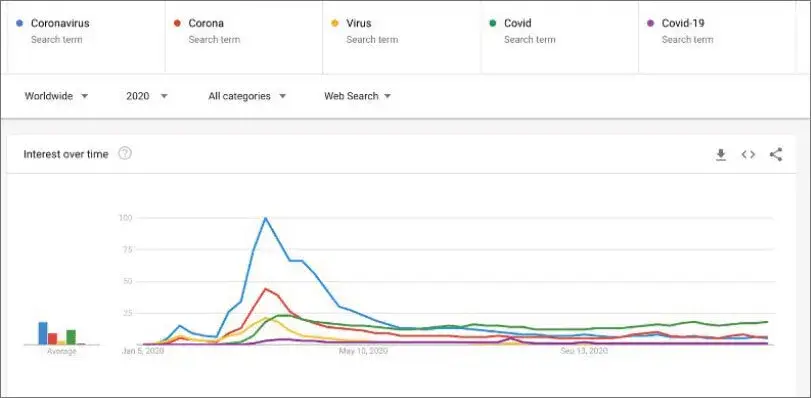
Task: Click the red Corona legend dot
Action: [177, 23]
